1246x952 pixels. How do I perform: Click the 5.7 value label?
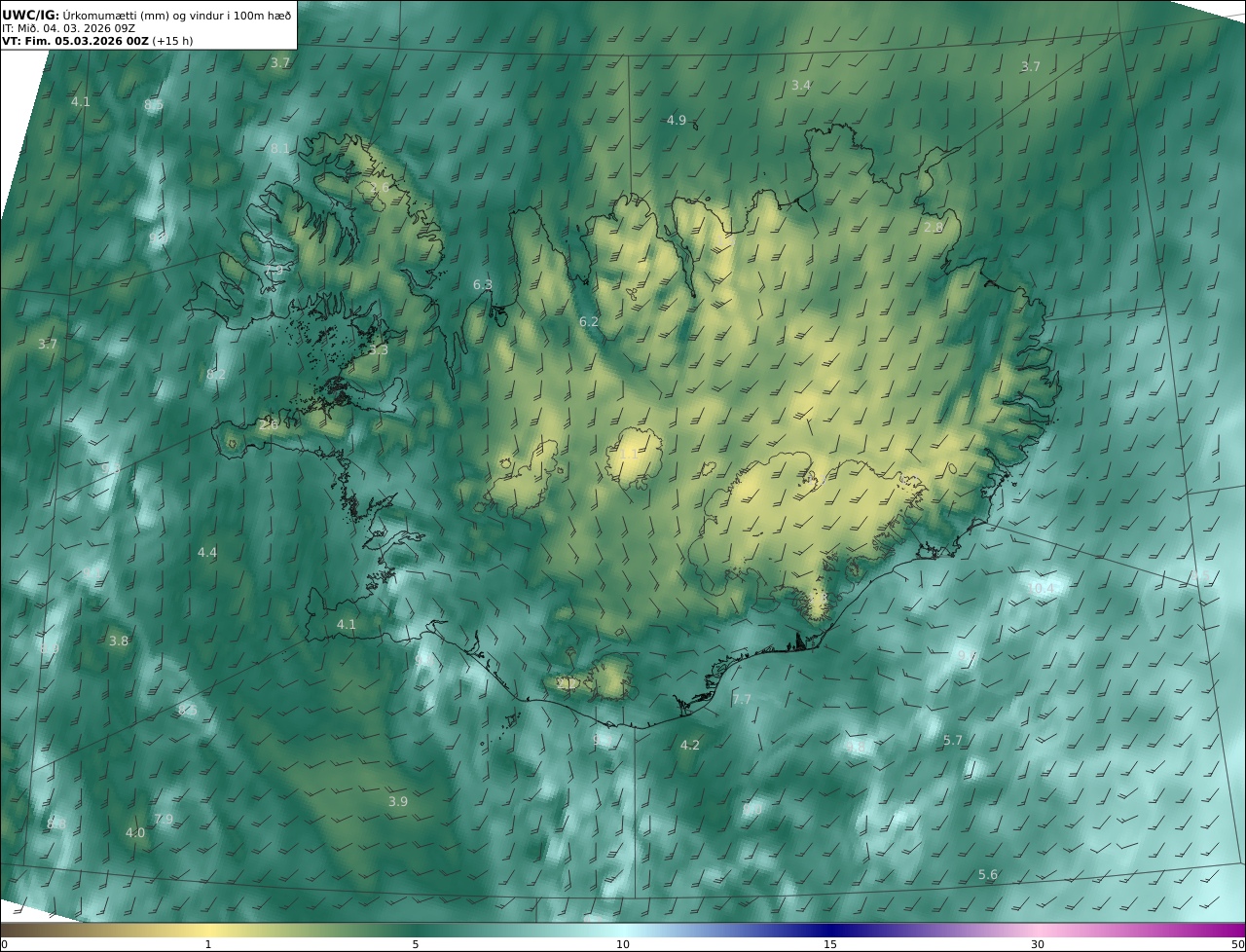(953, 741)
